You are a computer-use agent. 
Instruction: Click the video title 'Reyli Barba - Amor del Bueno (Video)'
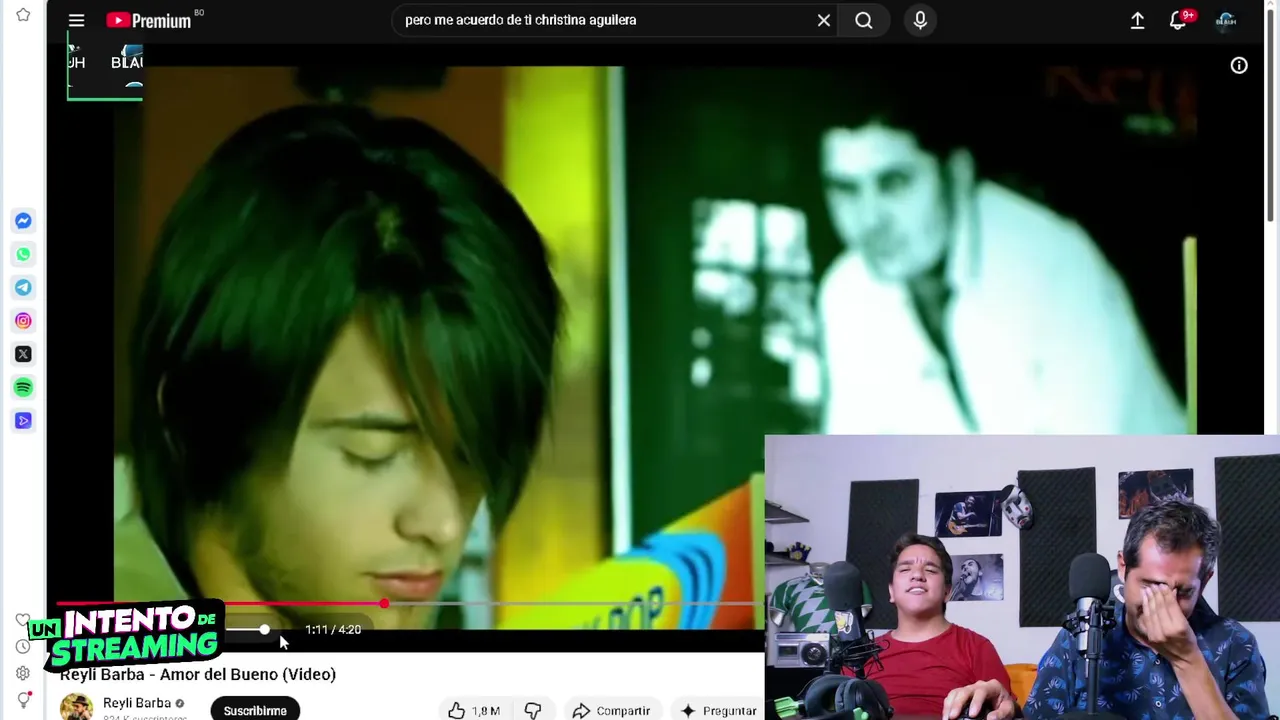pos(198,674)
